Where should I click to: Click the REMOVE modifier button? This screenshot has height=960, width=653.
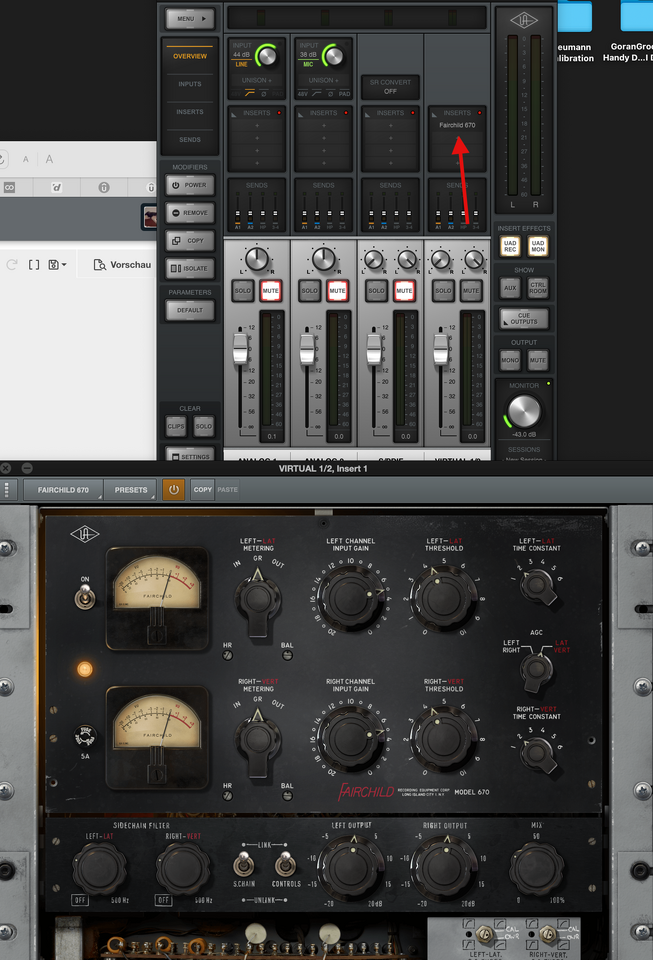coord(190,213)
